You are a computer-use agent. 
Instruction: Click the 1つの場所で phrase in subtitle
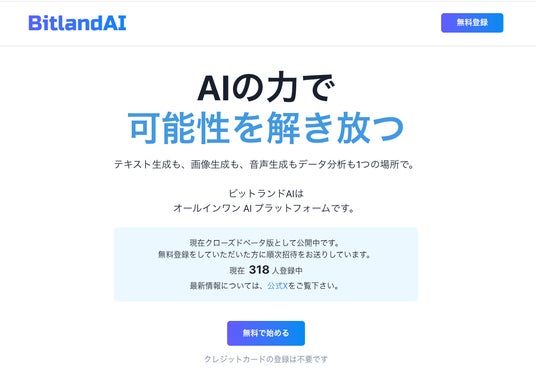point(385,164)
